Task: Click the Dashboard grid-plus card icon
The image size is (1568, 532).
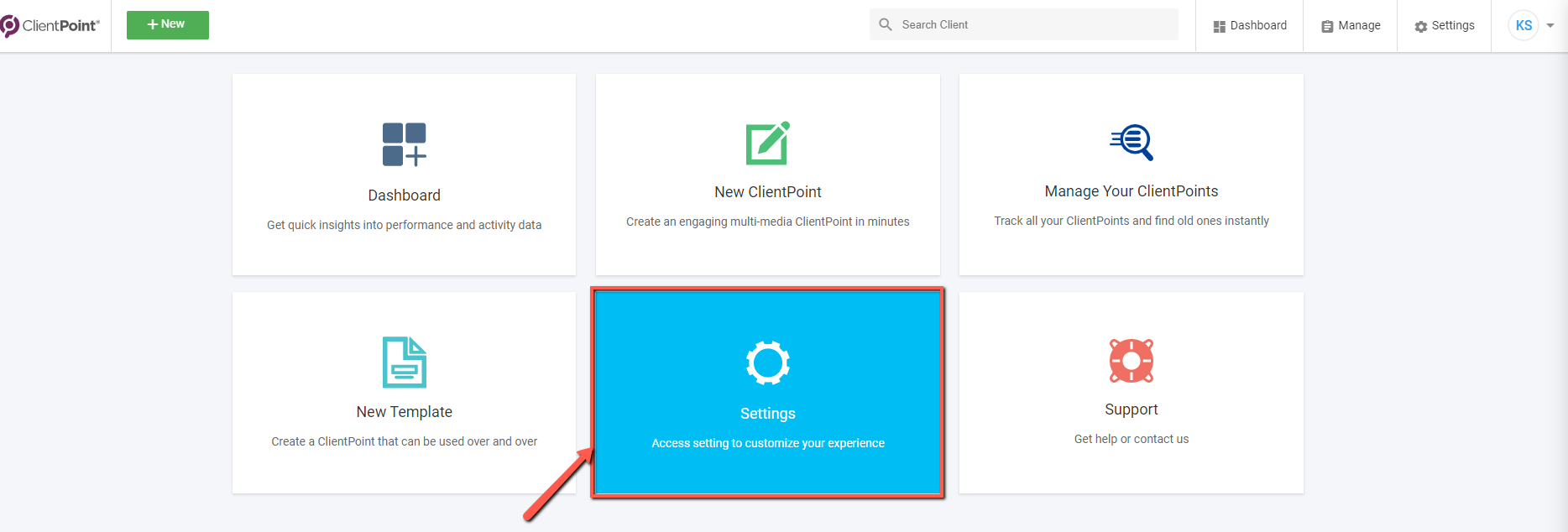Action: (x=405, y=144)
